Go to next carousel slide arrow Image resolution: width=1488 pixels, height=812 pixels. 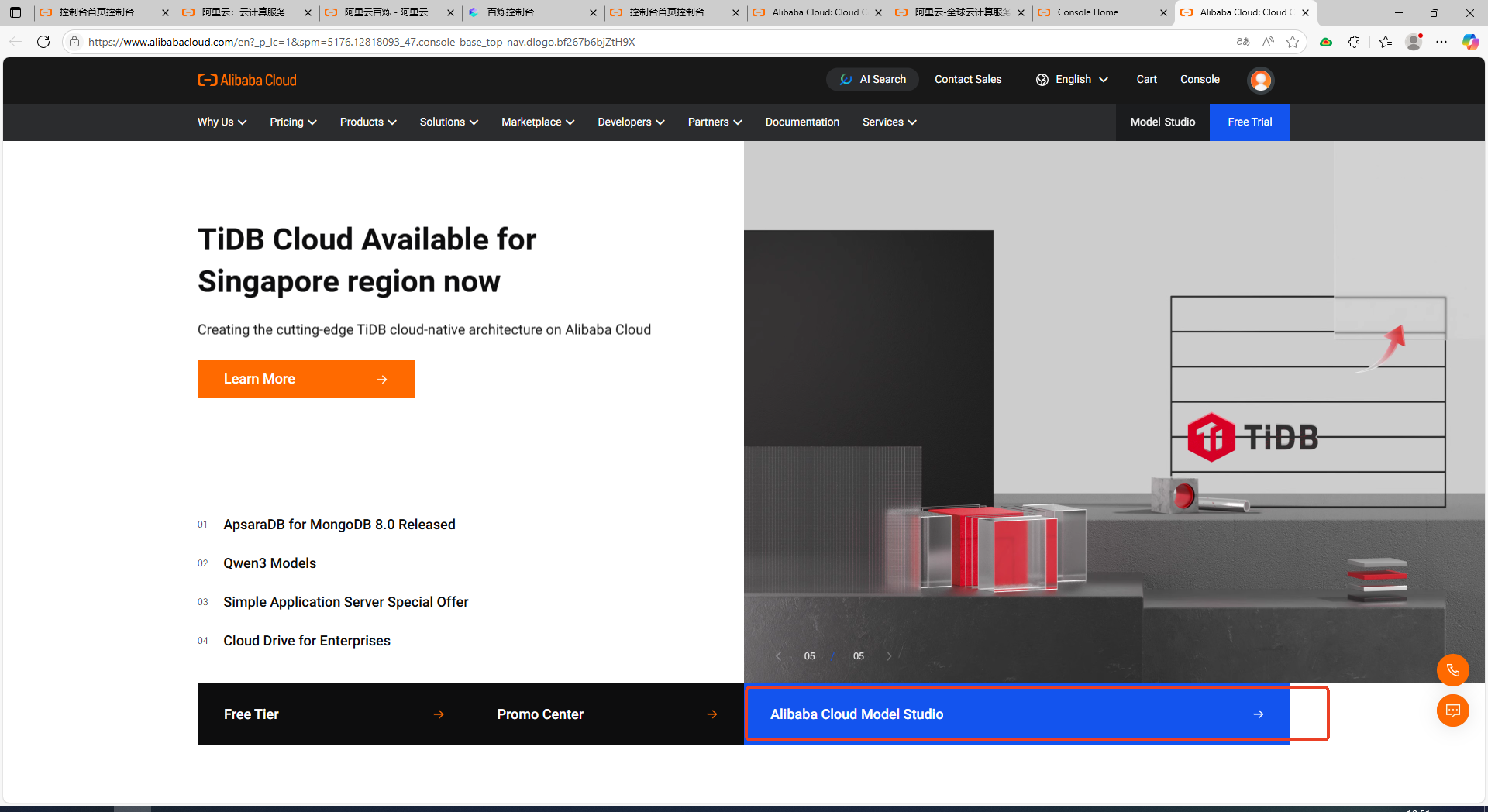(x=889, y=656)
